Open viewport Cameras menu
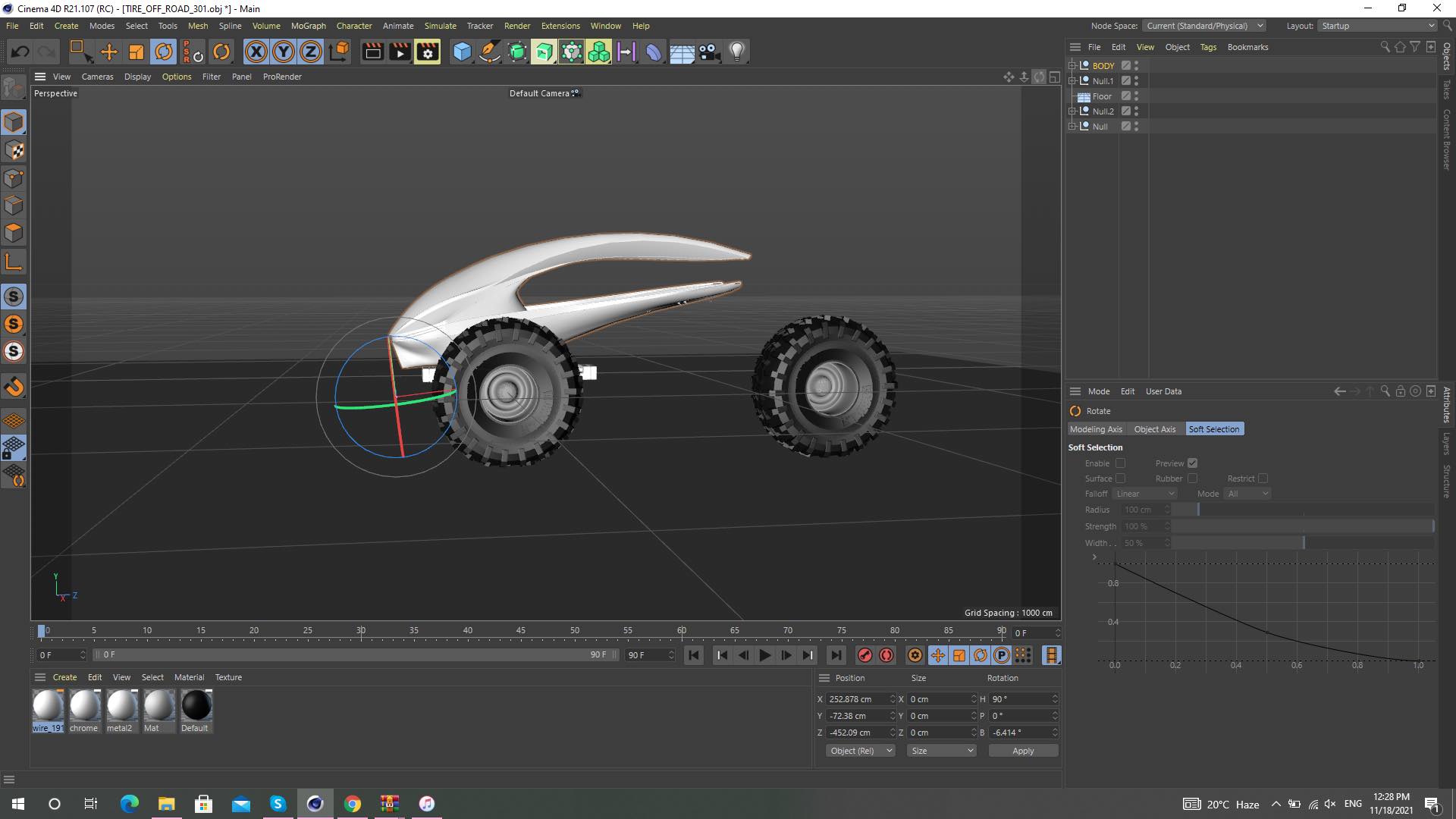 (x=97, y=77)
